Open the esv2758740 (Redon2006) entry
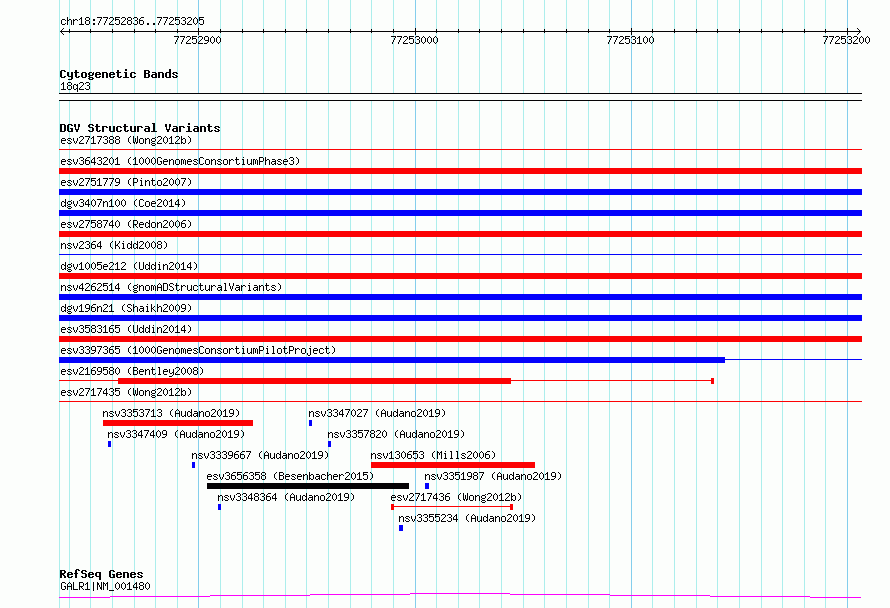This screenshot has width=890, height=608. coord(126,224)
